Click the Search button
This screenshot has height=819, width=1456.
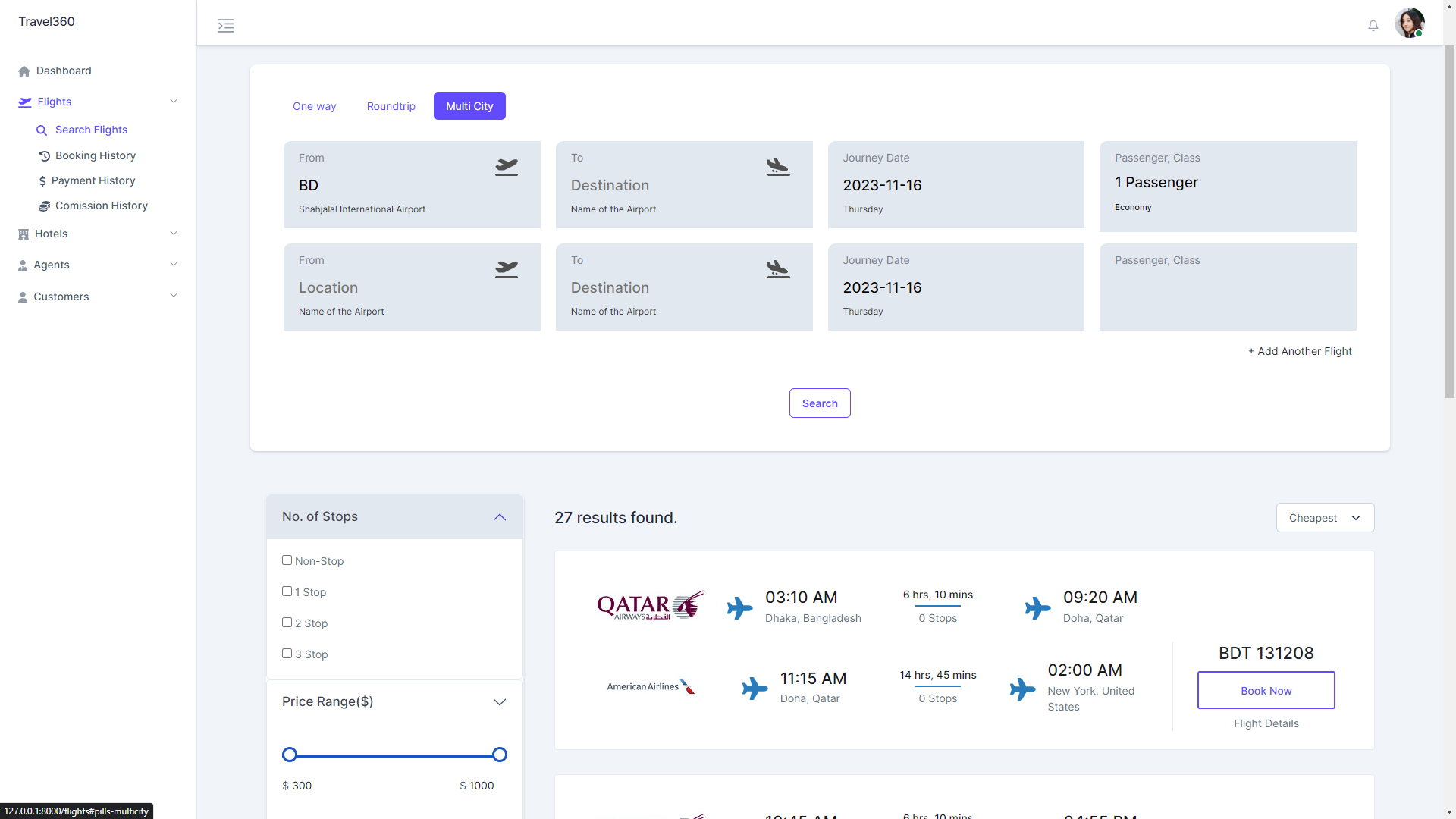click(820, 403)
